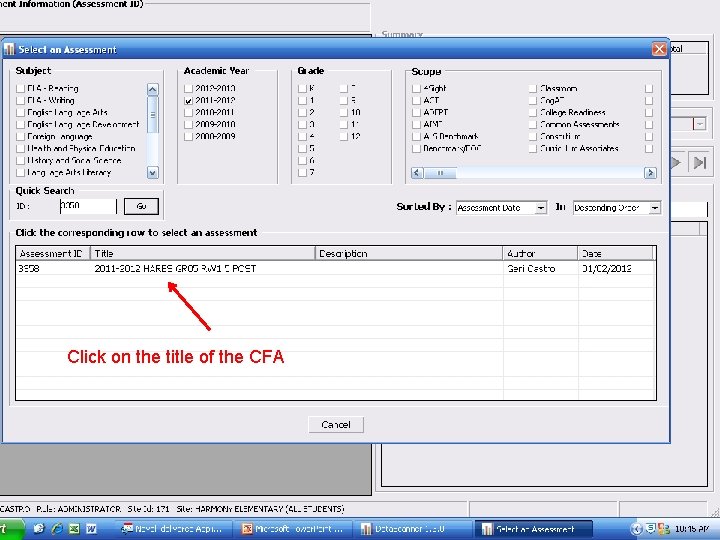This screenshot has height=540, width=720.
Task: Check grade 1 checkbox
Action: click(x=302, y=101)
